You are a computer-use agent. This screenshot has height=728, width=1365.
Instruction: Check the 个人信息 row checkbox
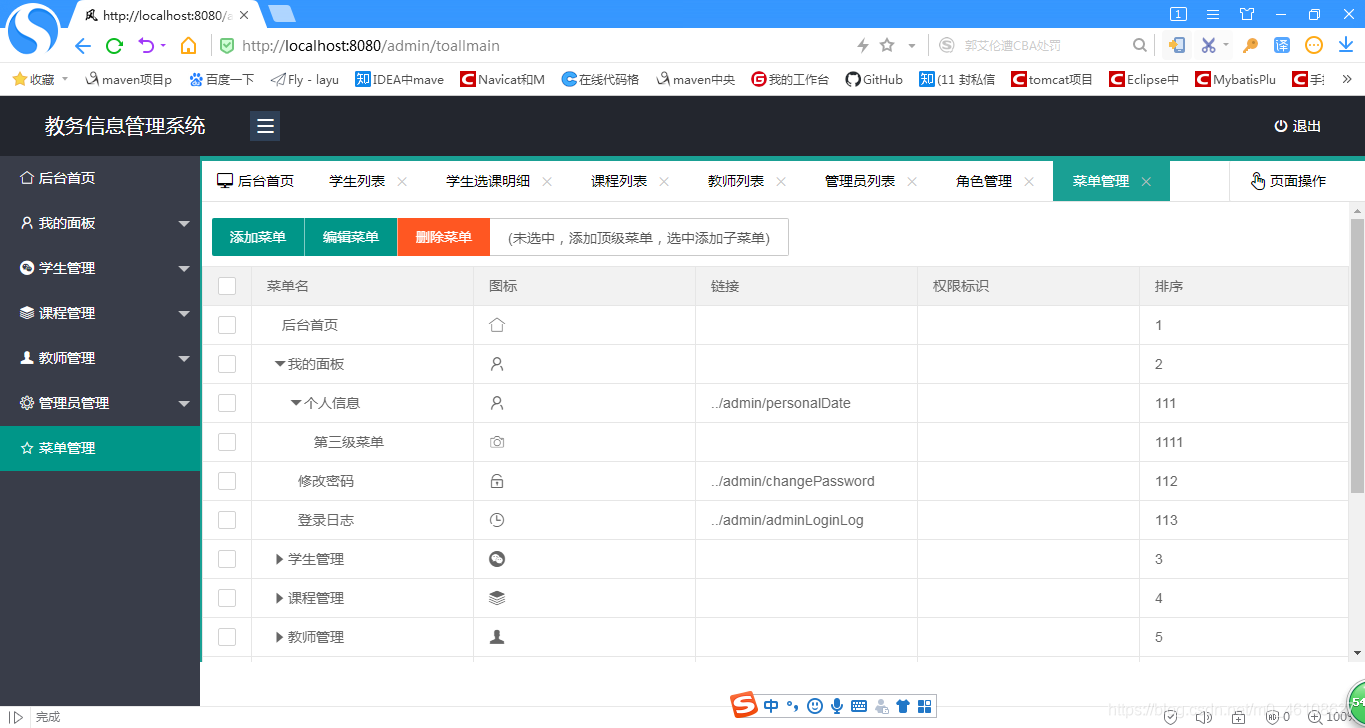tap(227, 403)
